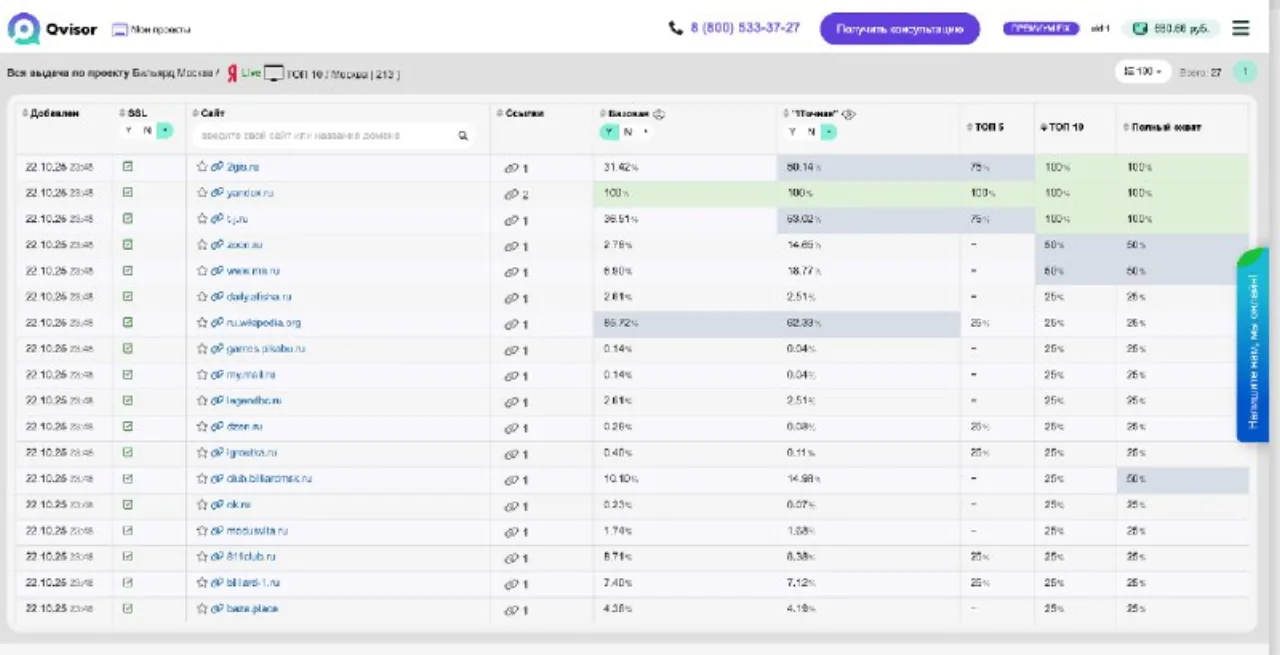The height and width of the screenshot is (655, 1280).
Task: Open the Мои проекты menu item
Action: click(151, 30)
